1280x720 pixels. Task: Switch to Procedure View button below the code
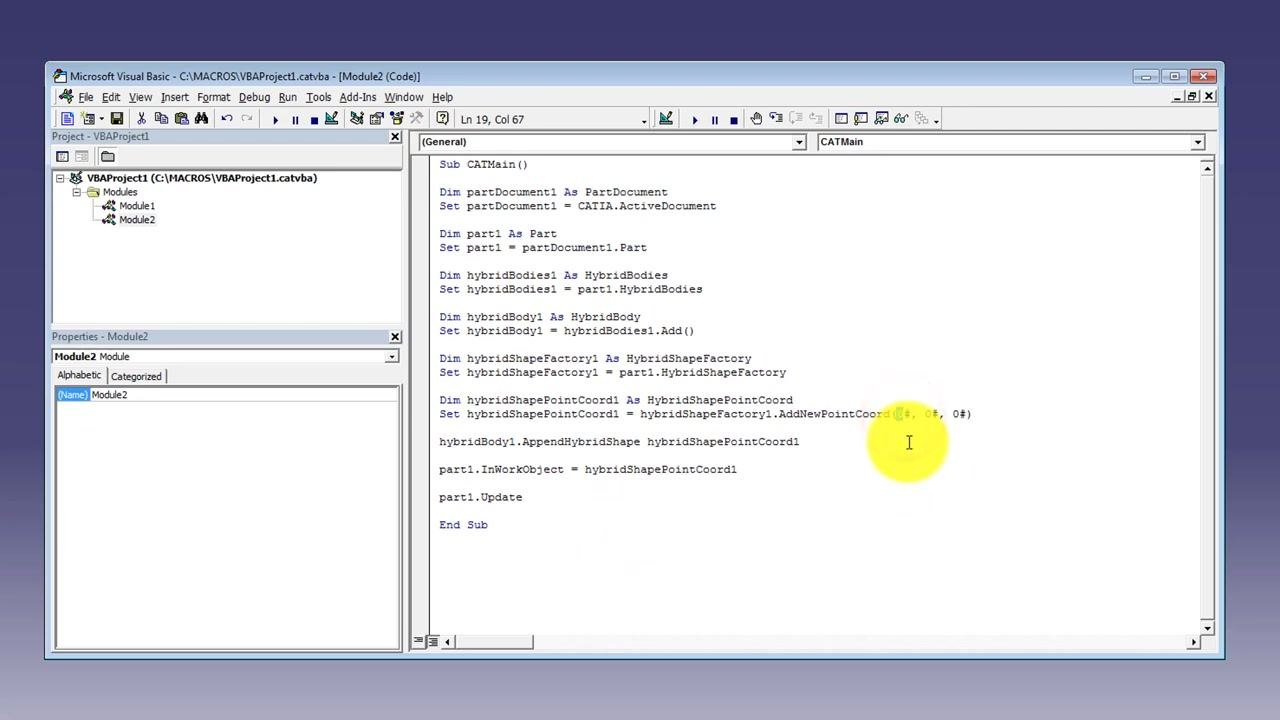[419, 642]
